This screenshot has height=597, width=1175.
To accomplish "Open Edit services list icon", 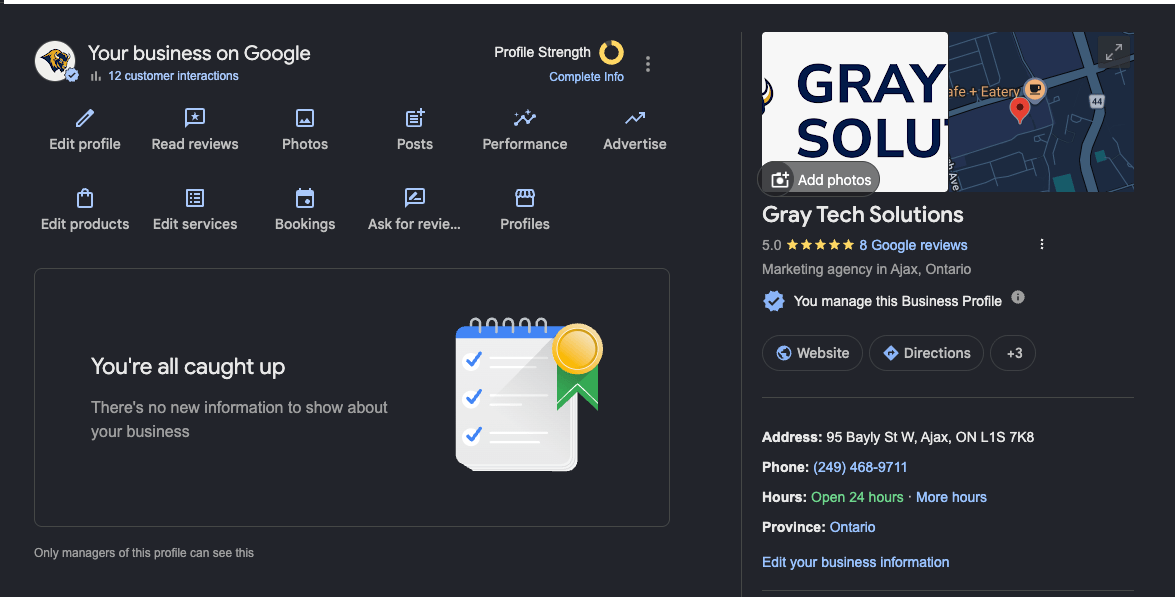I will pos(195,198).
